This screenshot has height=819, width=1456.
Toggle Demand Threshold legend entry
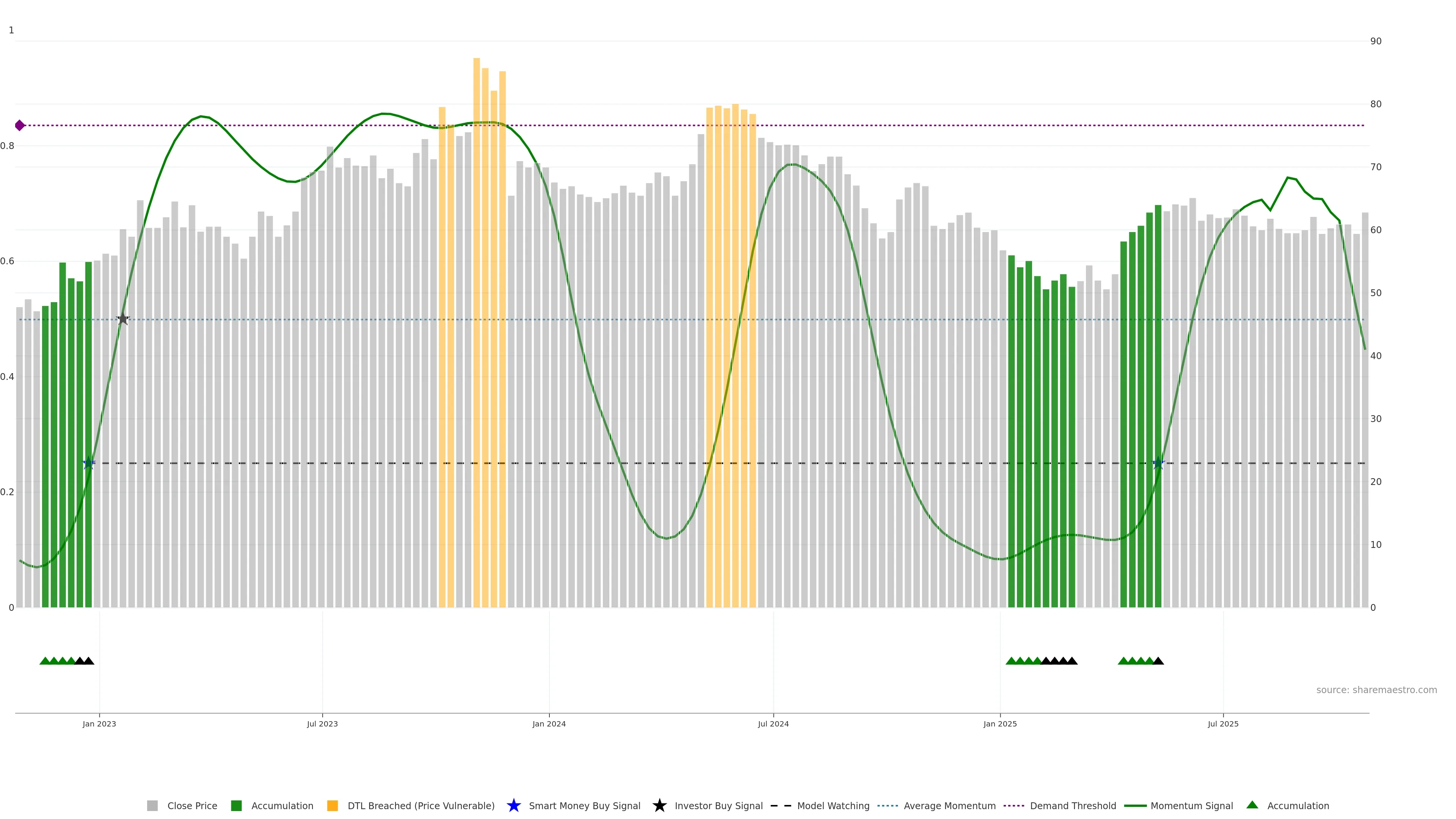click(1072, 805)
